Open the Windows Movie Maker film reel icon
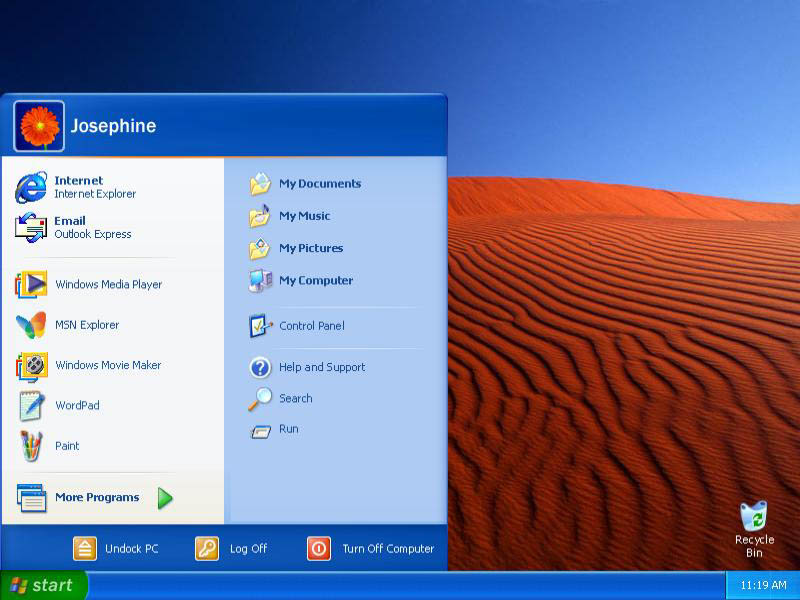 coord(32,366)
